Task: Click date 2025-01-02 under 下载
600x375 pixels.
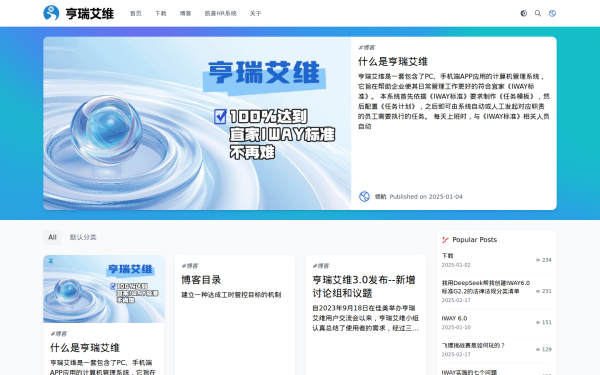Action: click(456, 265)
